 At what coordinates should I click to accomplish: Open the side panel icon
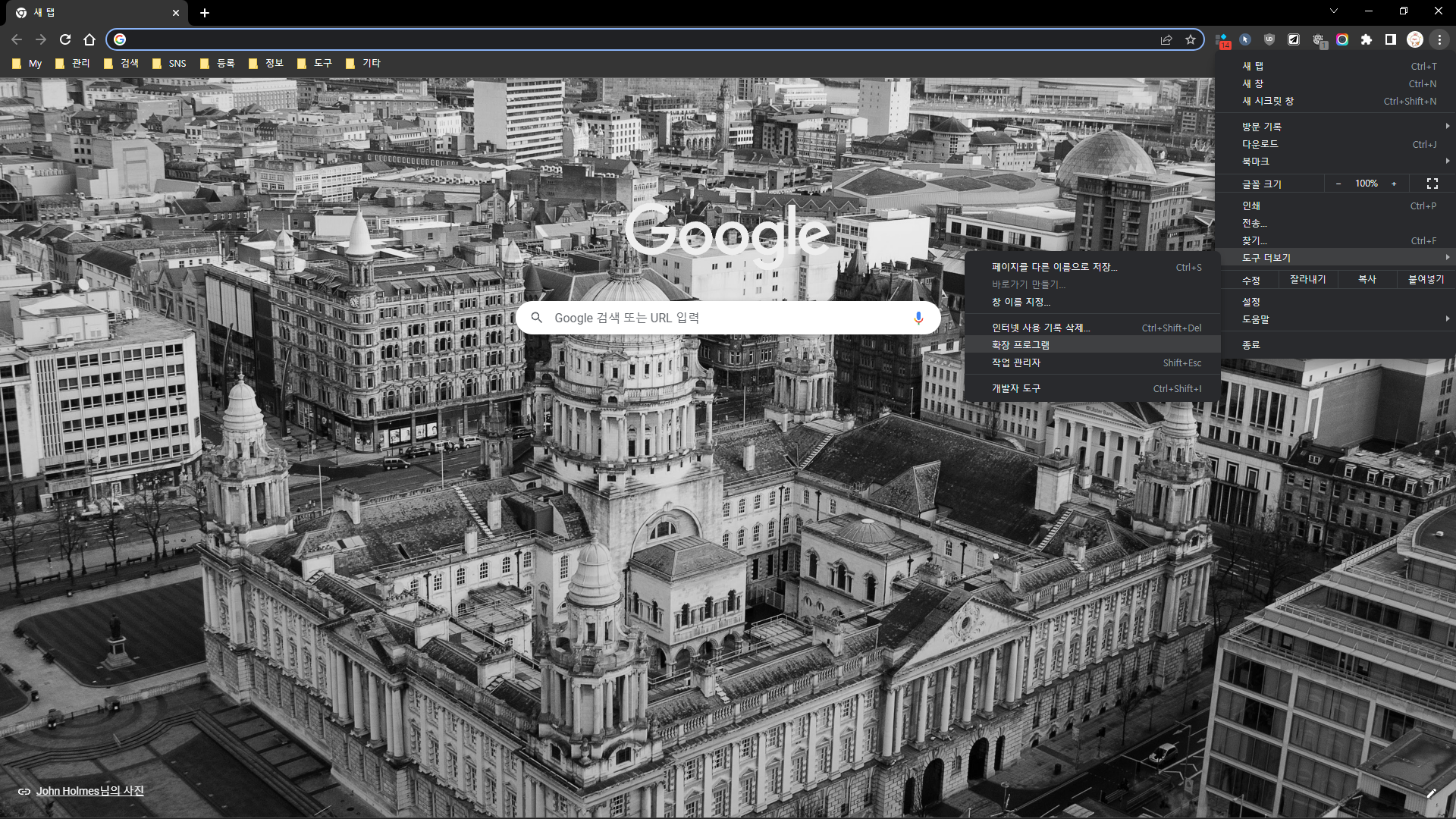[x=1391, y=39]
